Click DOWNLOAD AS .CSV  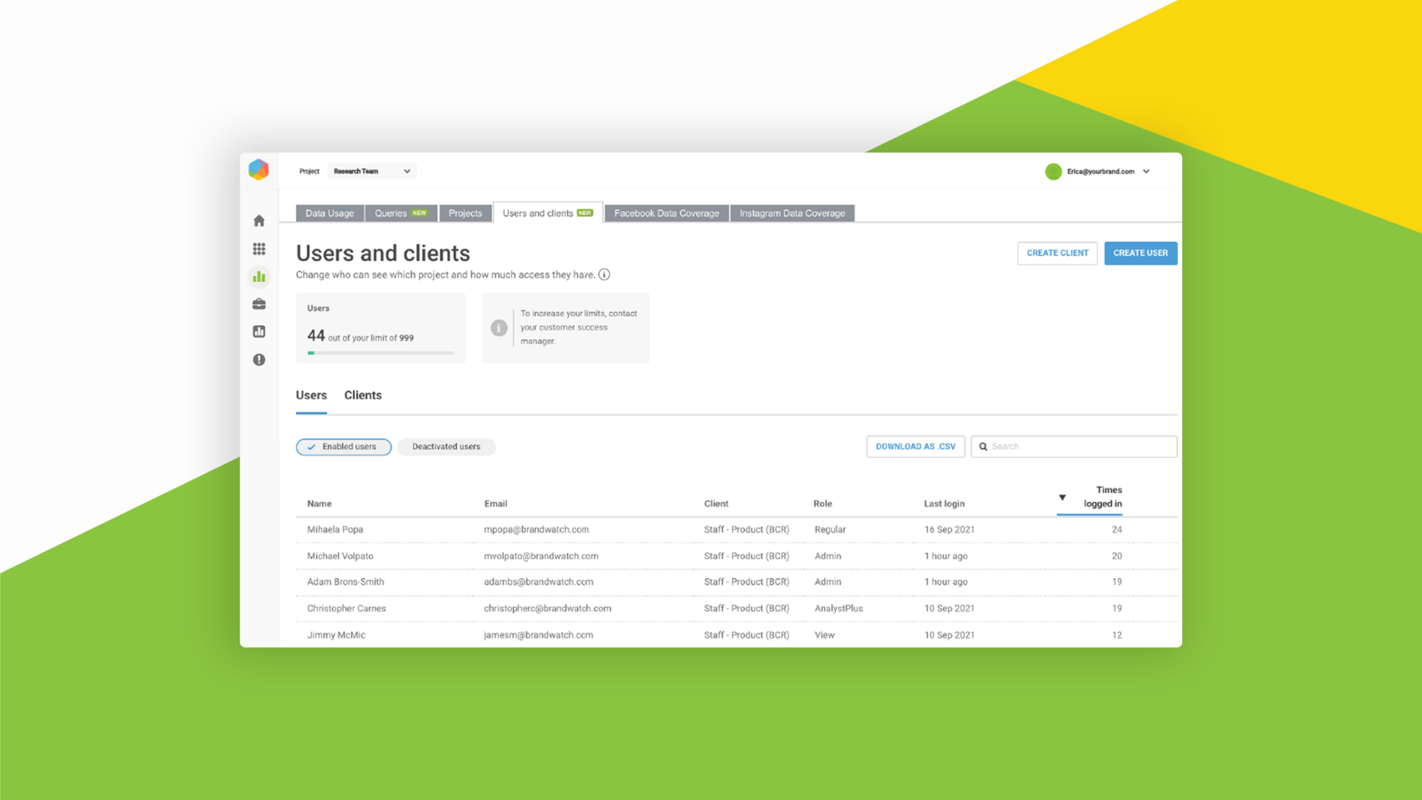click(915, 446)
